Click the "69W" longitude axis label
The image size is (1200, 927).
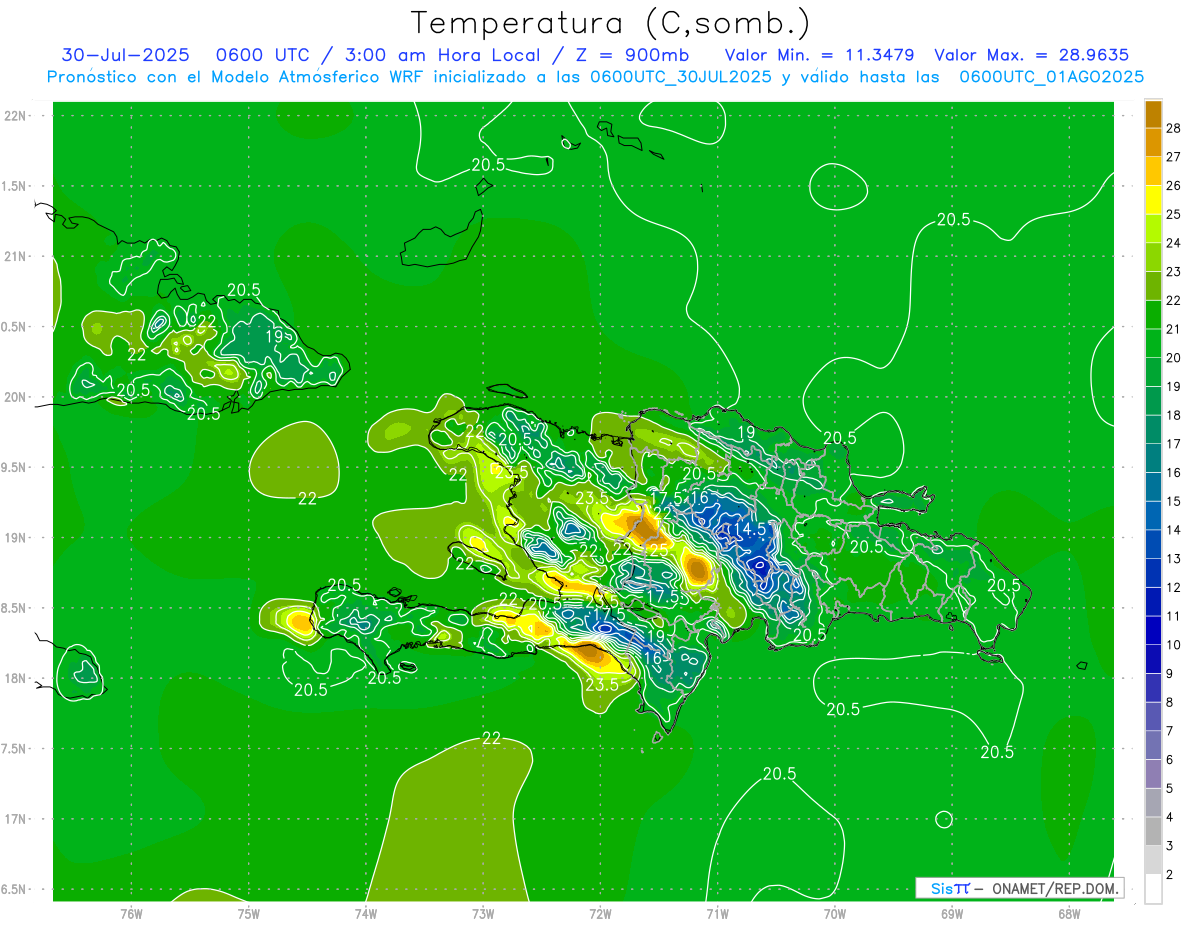pos(951,913)
